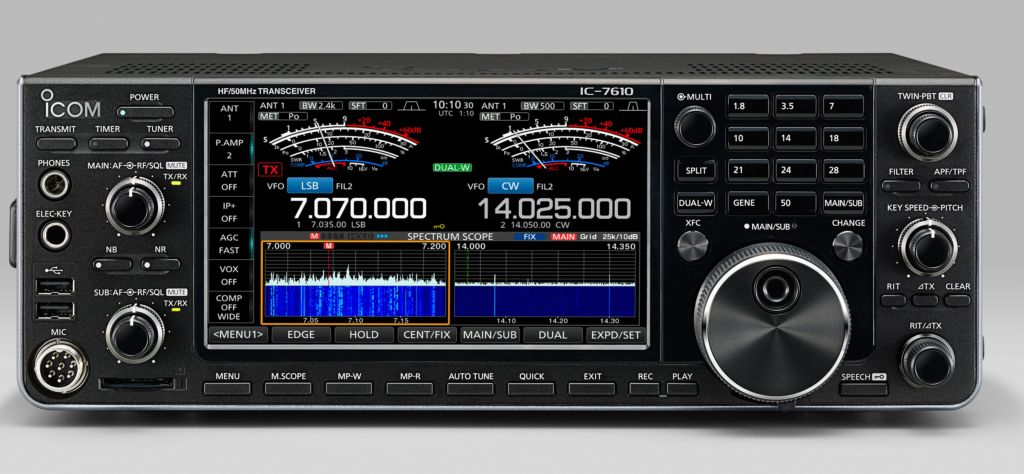The width and height of the screenshot is (1024, 474).
Task: Tap the POWER button
Action: [145, 113]
